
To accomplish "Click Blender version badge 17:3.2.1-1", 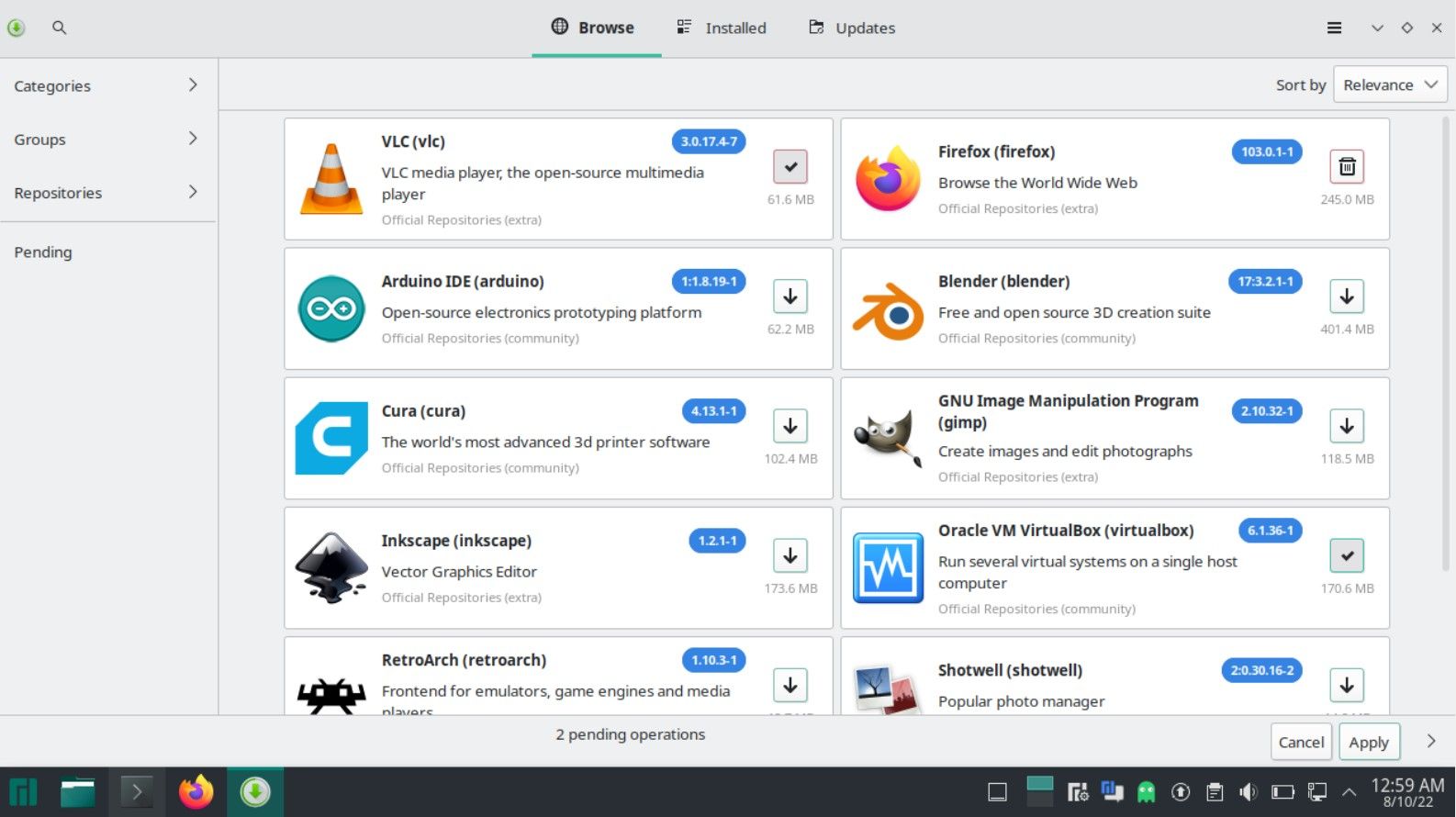I will click(x=1265, y=281).
